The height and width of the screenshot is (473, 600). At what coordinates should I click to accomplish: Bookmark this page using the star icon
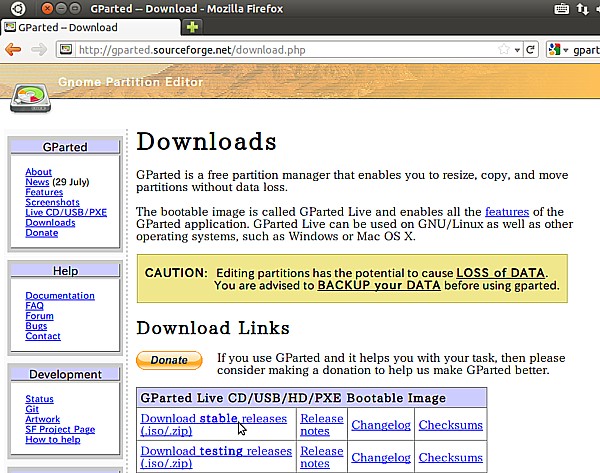coord(504,49)
